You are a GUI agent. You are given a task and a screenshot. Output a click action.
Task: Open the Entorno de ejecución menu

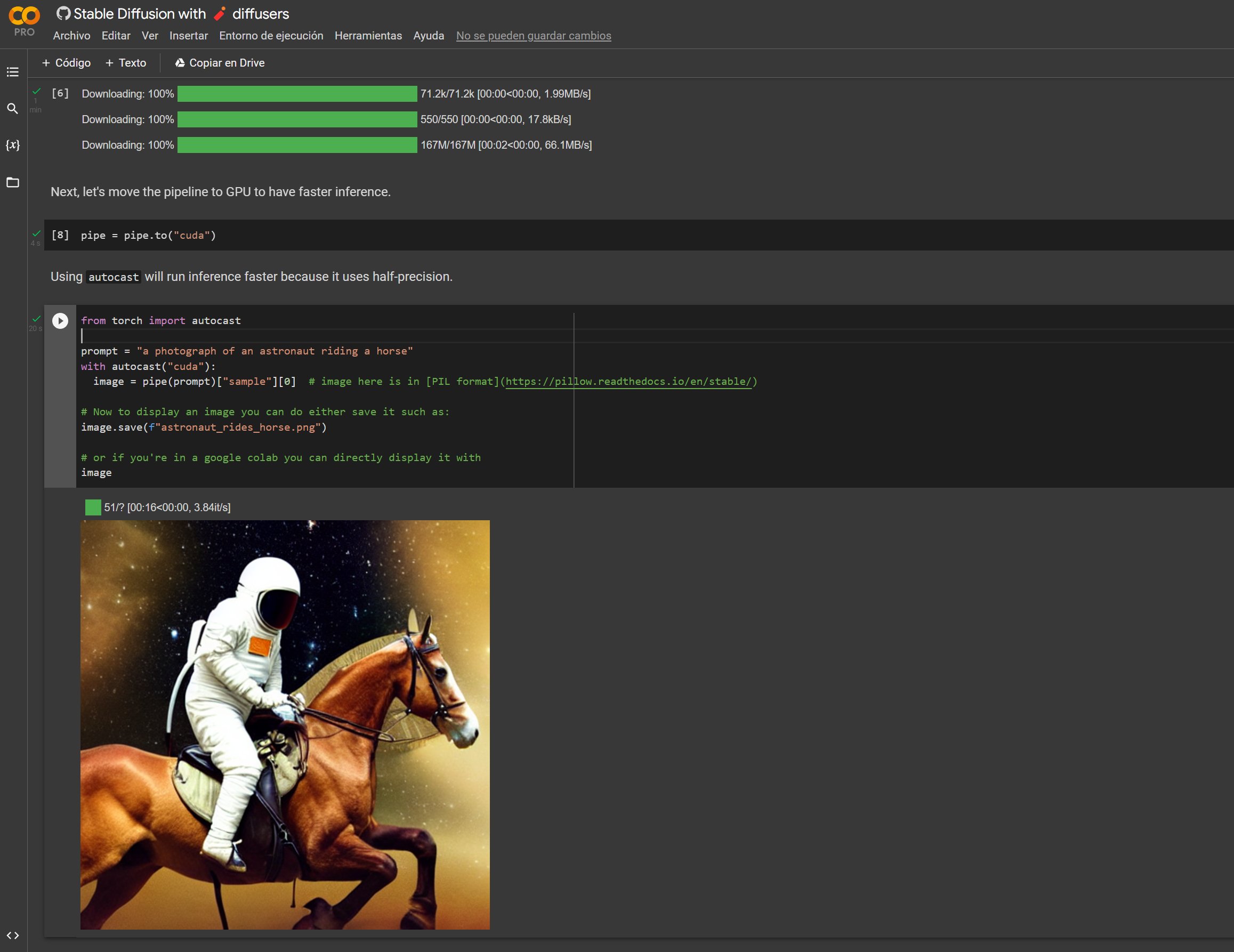pos(271,36)
